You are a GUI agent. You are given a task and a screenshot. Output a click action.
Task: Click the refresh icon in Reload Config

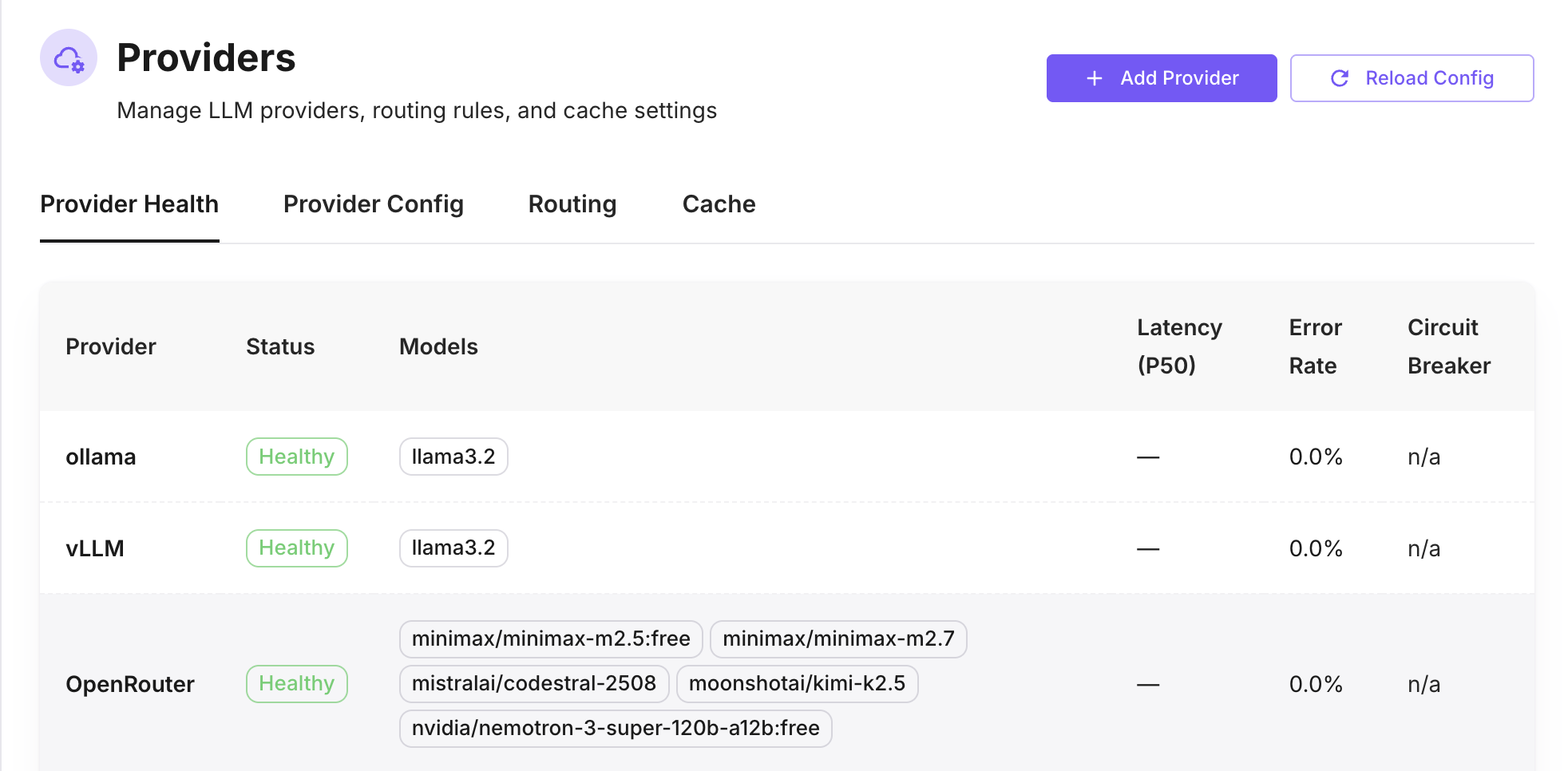1340,77
